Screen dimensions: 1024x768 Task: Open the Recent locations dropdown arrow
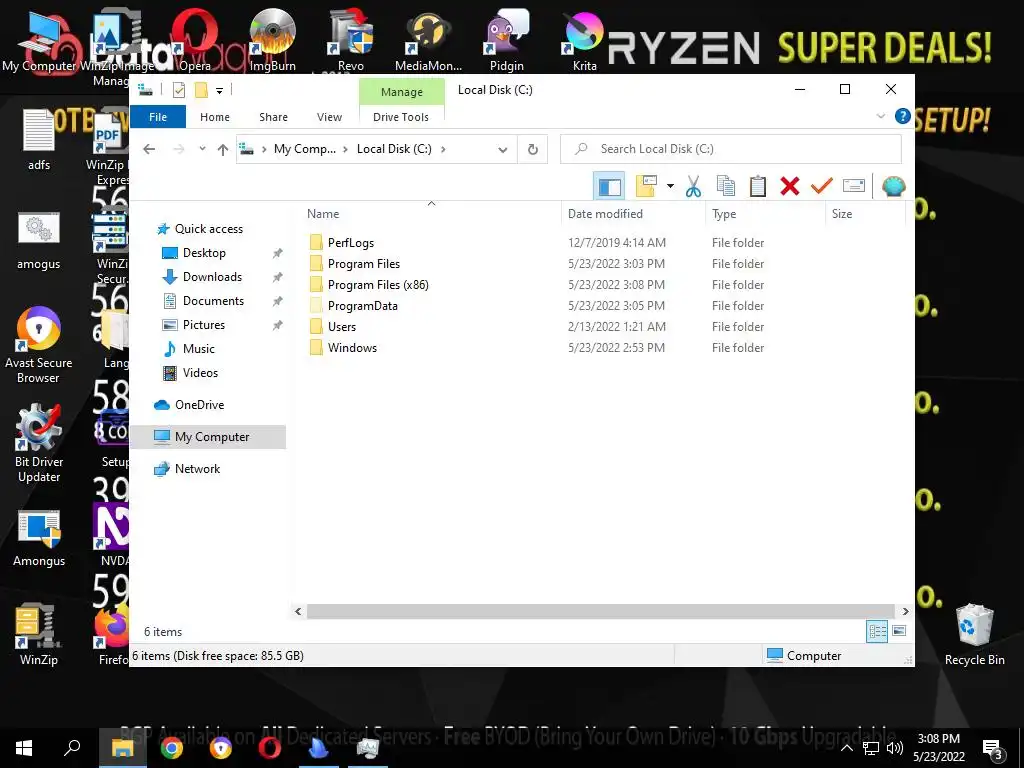point(202,149)
